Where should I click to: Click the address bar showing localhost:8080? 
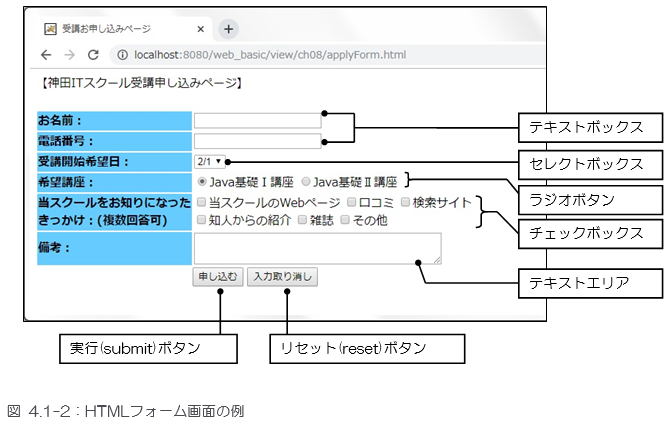click(x=300, y=54)
